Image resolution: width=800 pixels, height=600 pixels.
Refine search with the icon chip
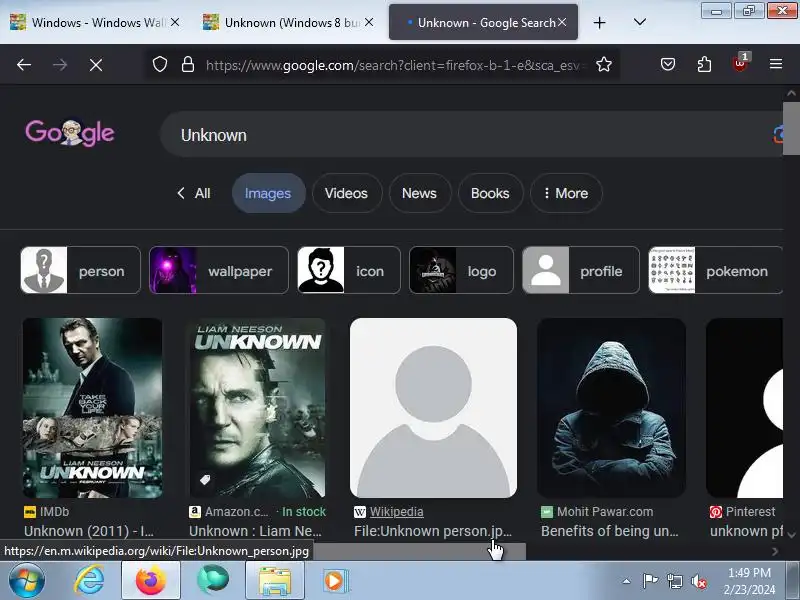tap(349, 270)
